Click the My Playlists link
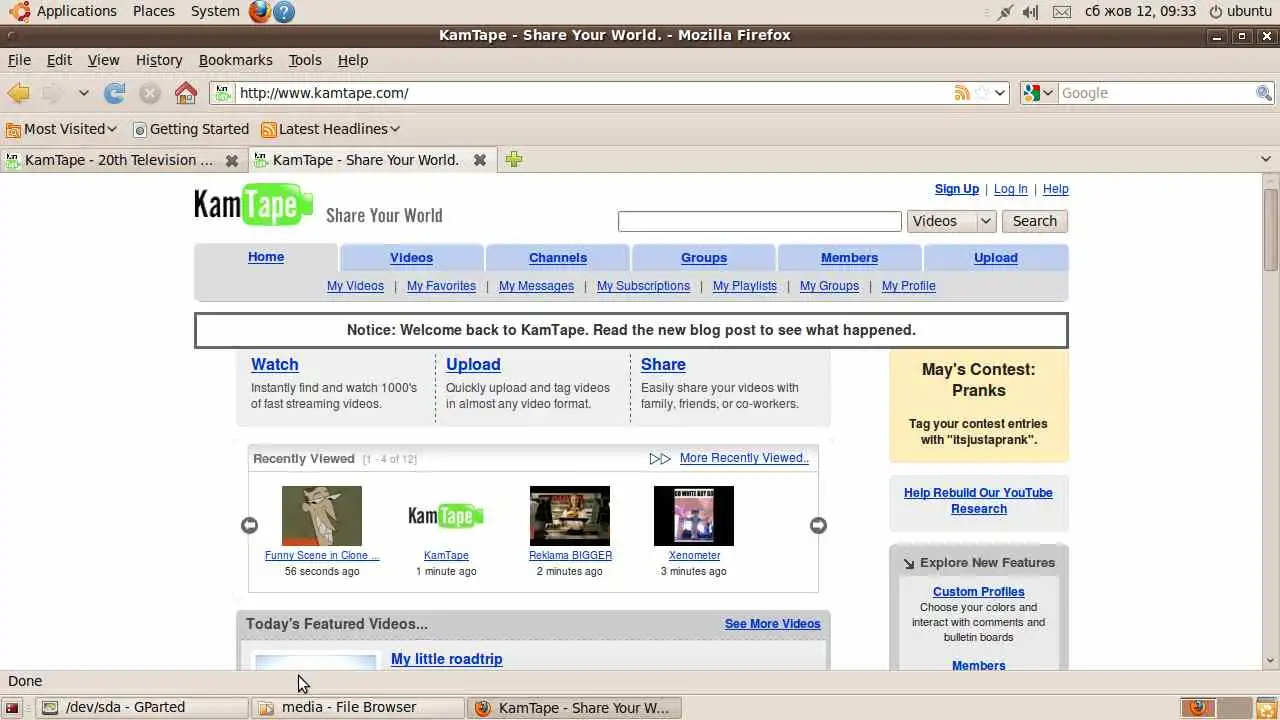Image resolution: width=1280 pixels, height=720 pixels. [x=745, y=286]
